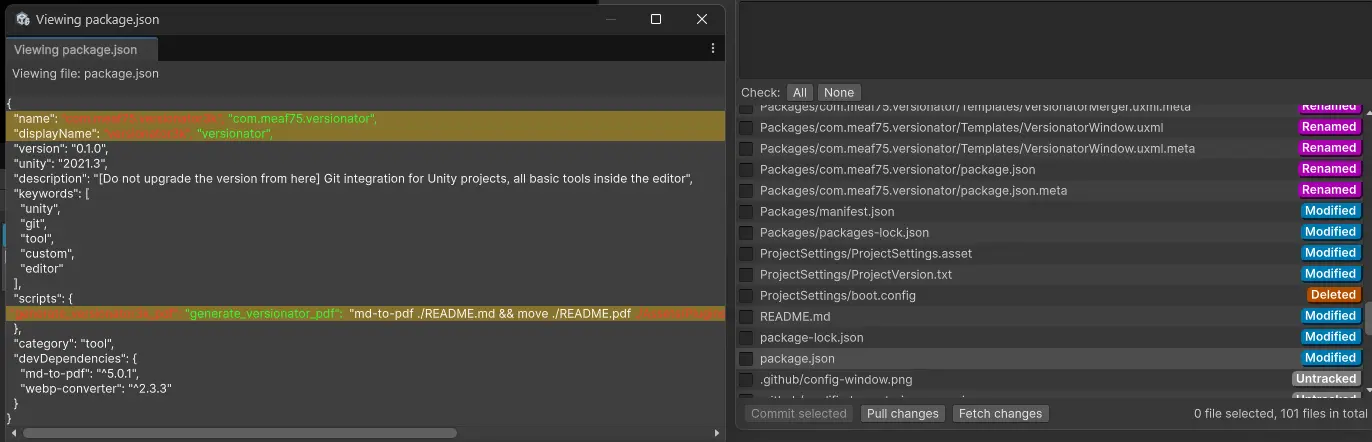Click the left arrow of horizontal scrollbar

11,433
